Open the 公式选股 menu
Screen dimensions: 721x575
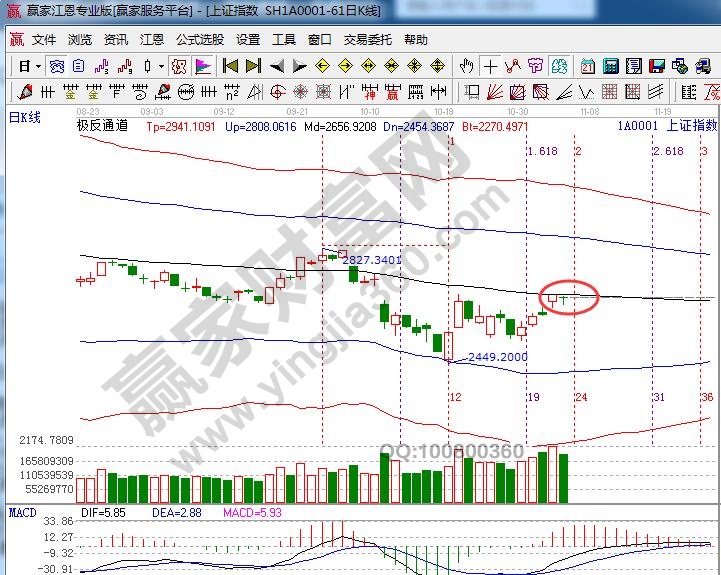[x=199, y=40]
